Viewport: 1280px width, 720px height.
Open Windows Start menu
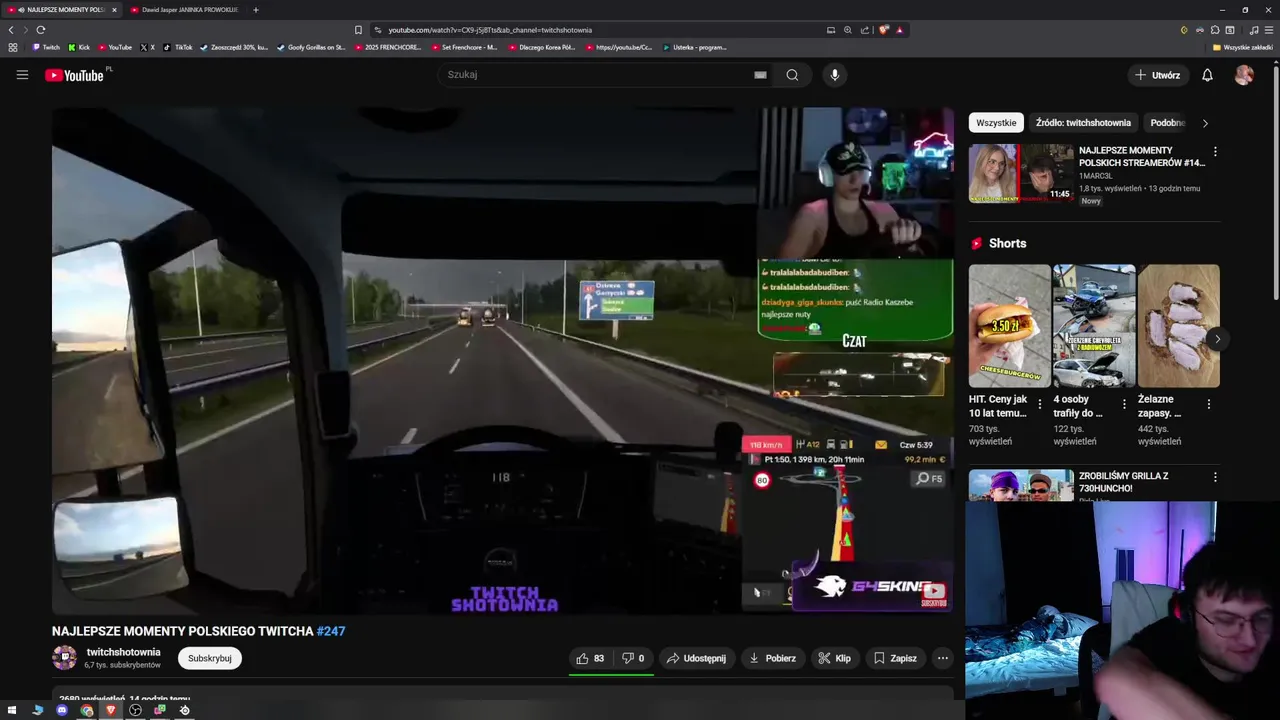(12, 710)
